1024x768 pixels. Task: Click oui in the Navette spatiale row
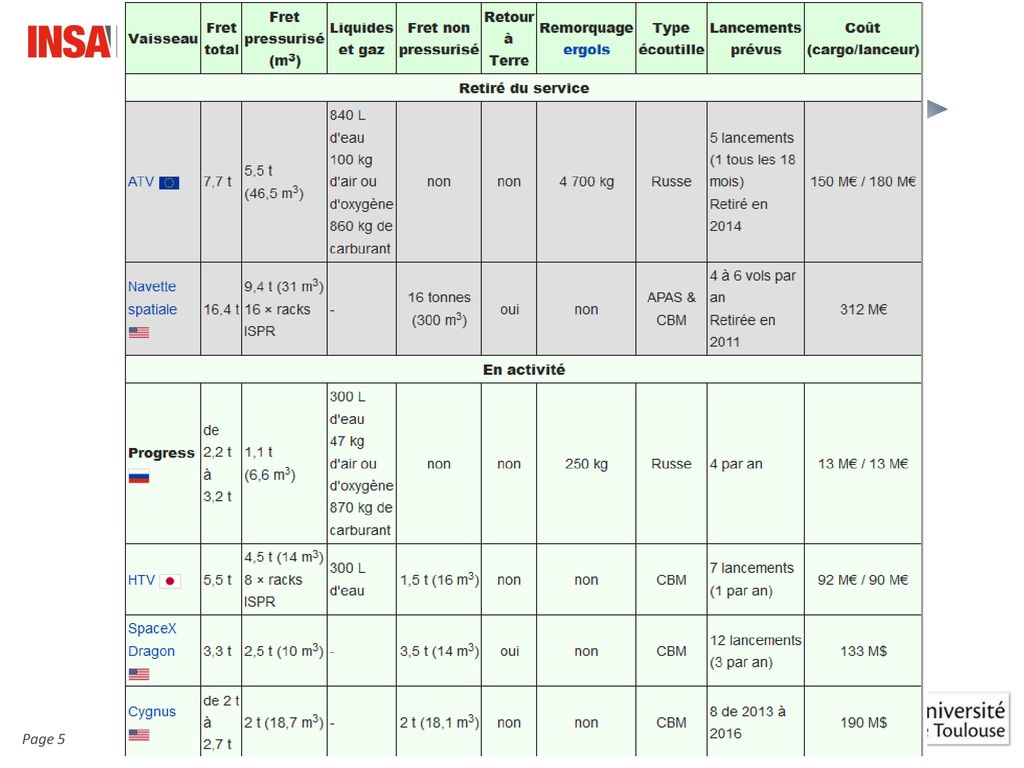pyautogui.click(x=509, y=310)
